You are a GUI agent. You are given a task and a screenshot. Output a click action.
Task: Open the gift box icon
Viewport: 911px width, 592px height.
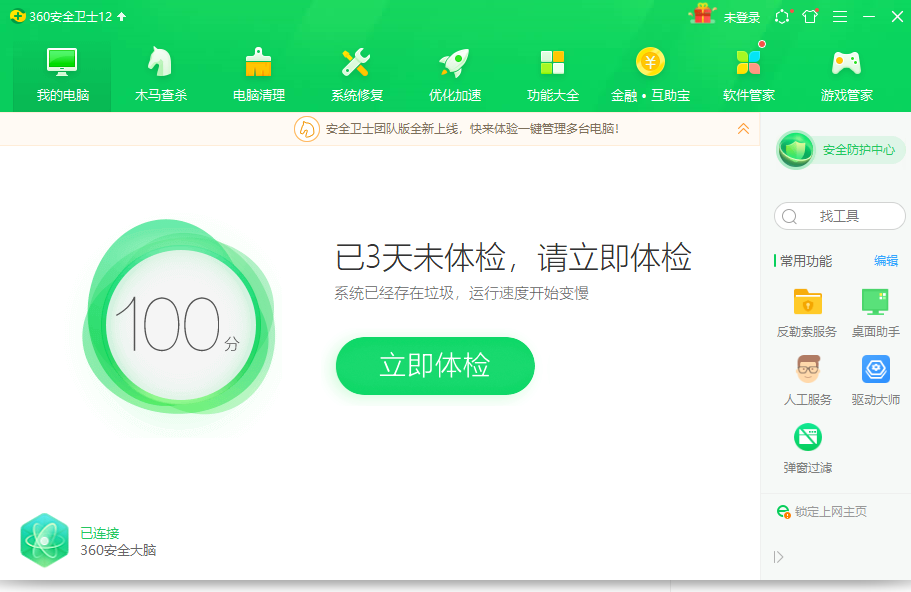(702, 14)
